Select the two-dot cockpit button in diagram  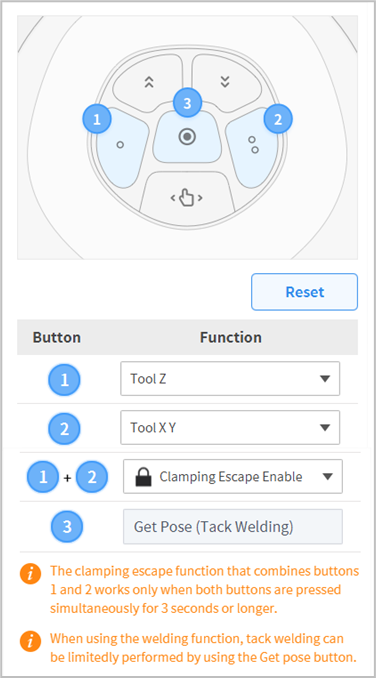[x=252, y=146]
